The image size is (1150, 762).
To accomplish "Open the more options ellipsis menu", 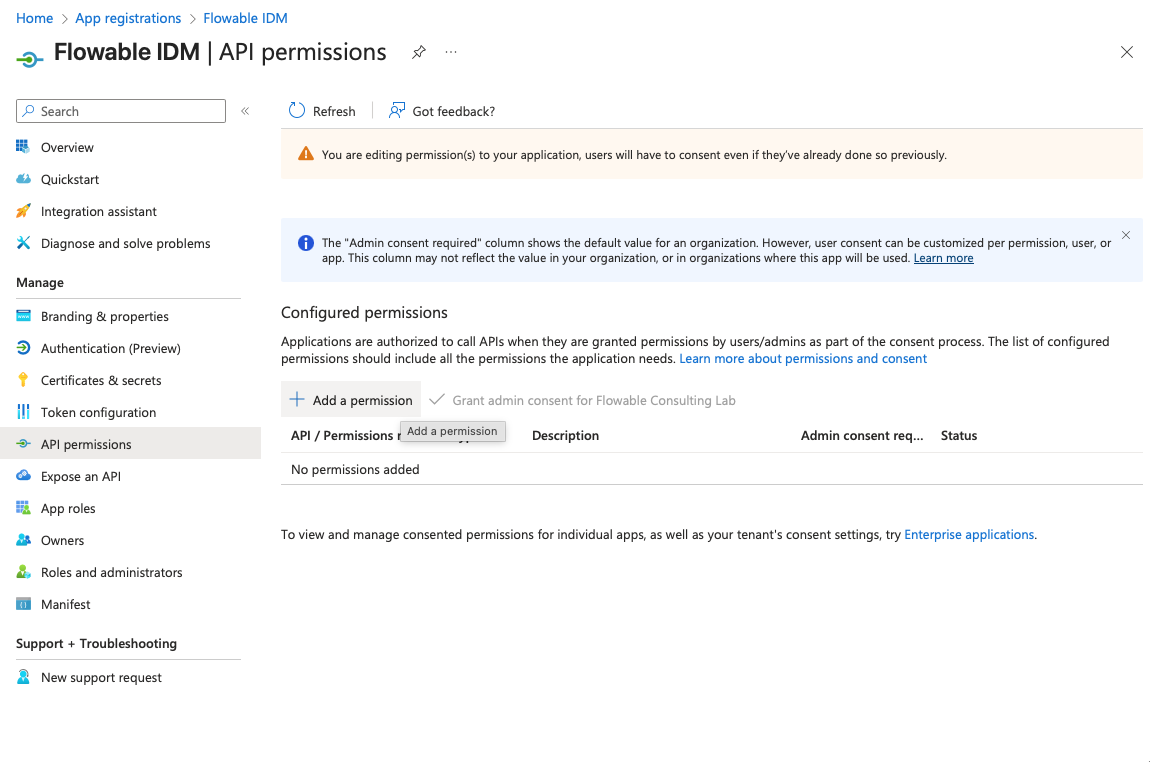I will [x=451, y=52].
